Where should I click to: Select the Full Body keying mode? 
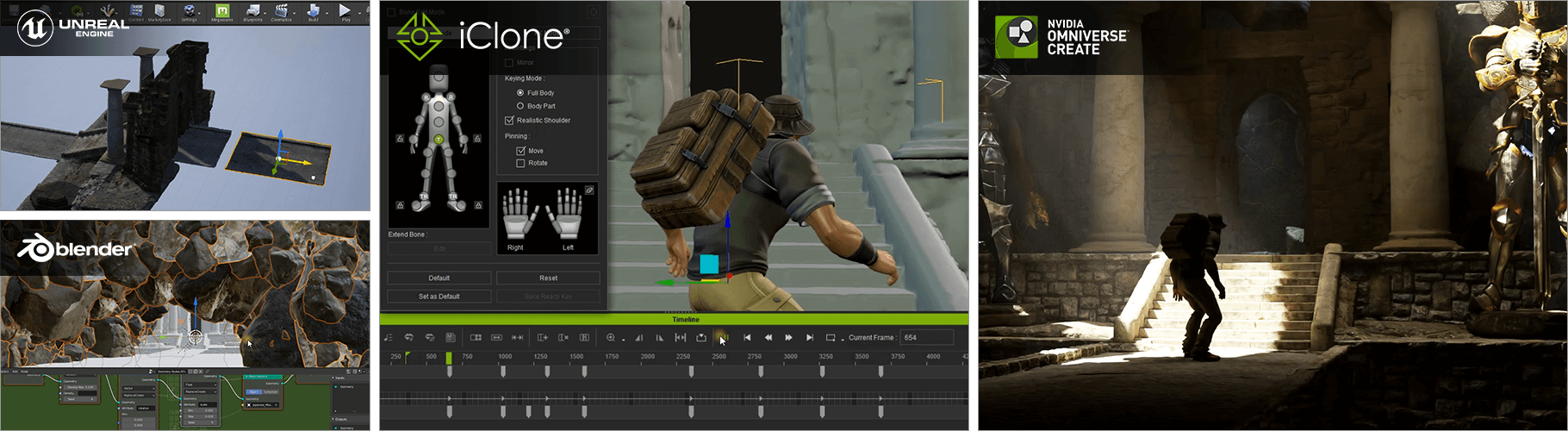520,92
